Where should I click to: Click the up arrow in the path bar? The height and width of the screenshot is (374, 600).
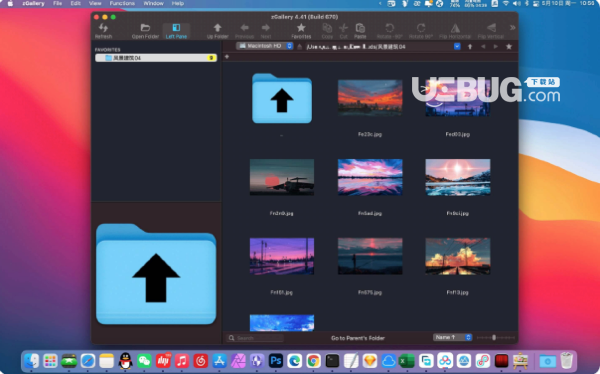[470, 46]
